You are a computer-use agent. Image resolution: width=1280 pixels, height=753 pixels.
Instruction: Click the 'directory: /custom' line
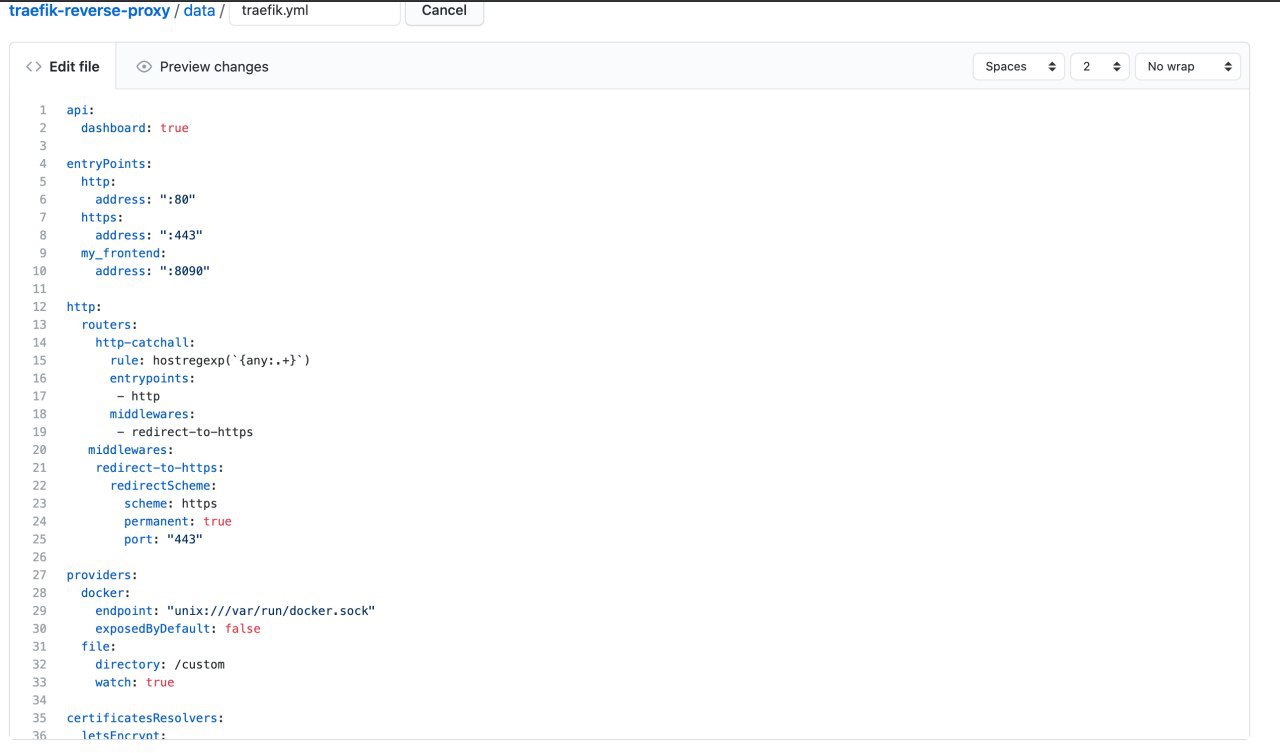tap(160, 664)
